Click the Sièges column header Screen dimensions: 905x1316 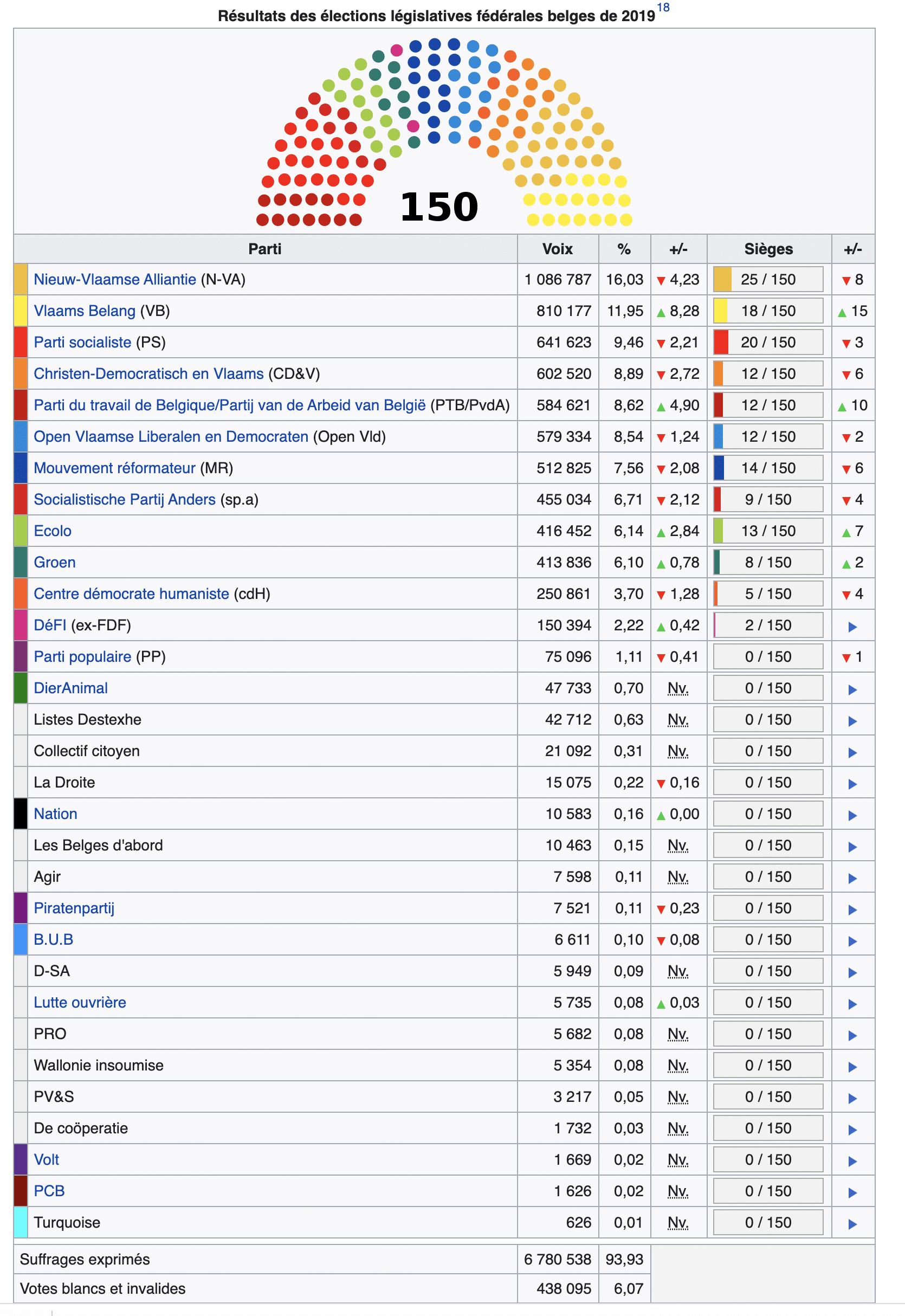(769, 249)
